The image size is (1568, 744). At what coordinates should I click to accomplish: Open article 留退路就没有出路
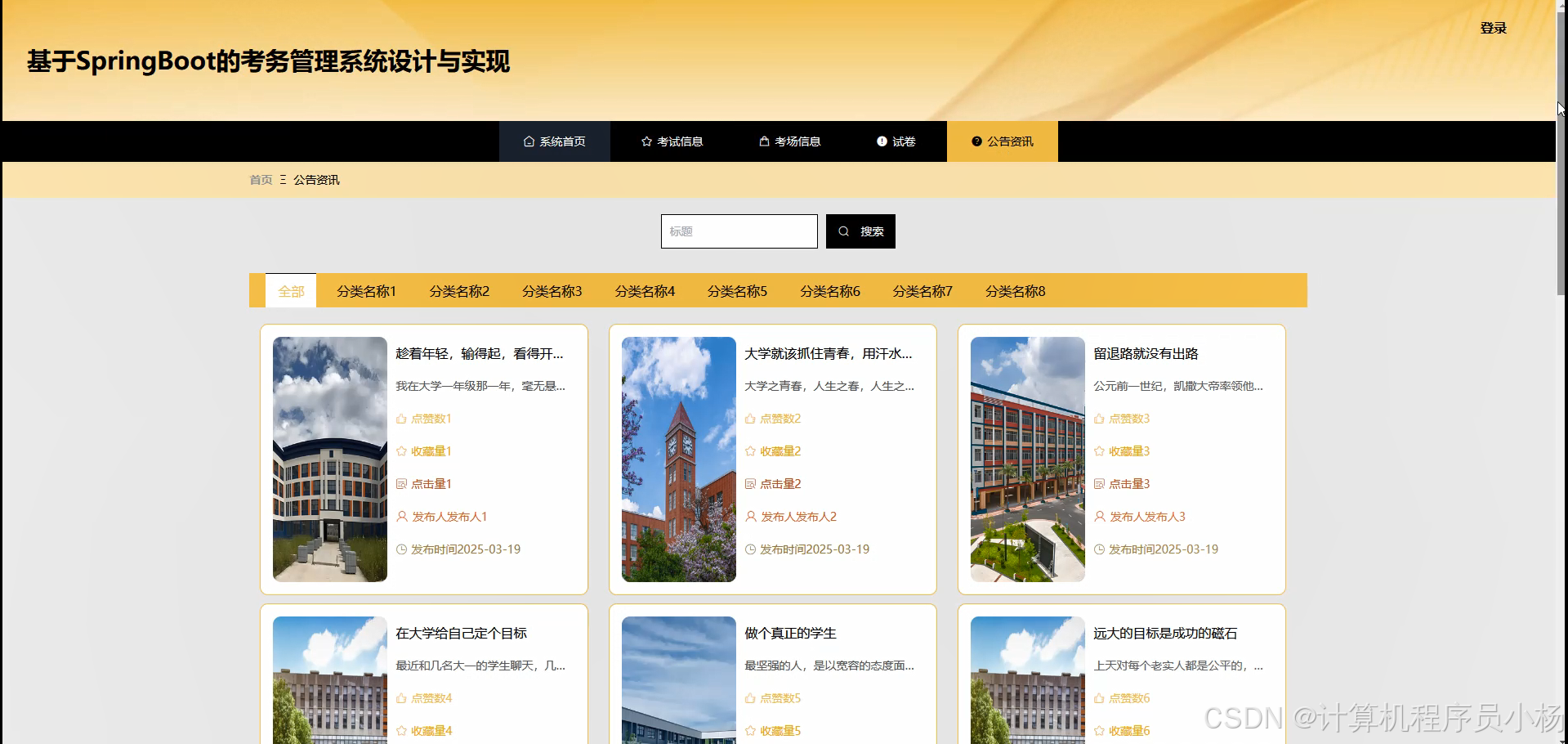pyautogui.click(x=1146, y=353)
